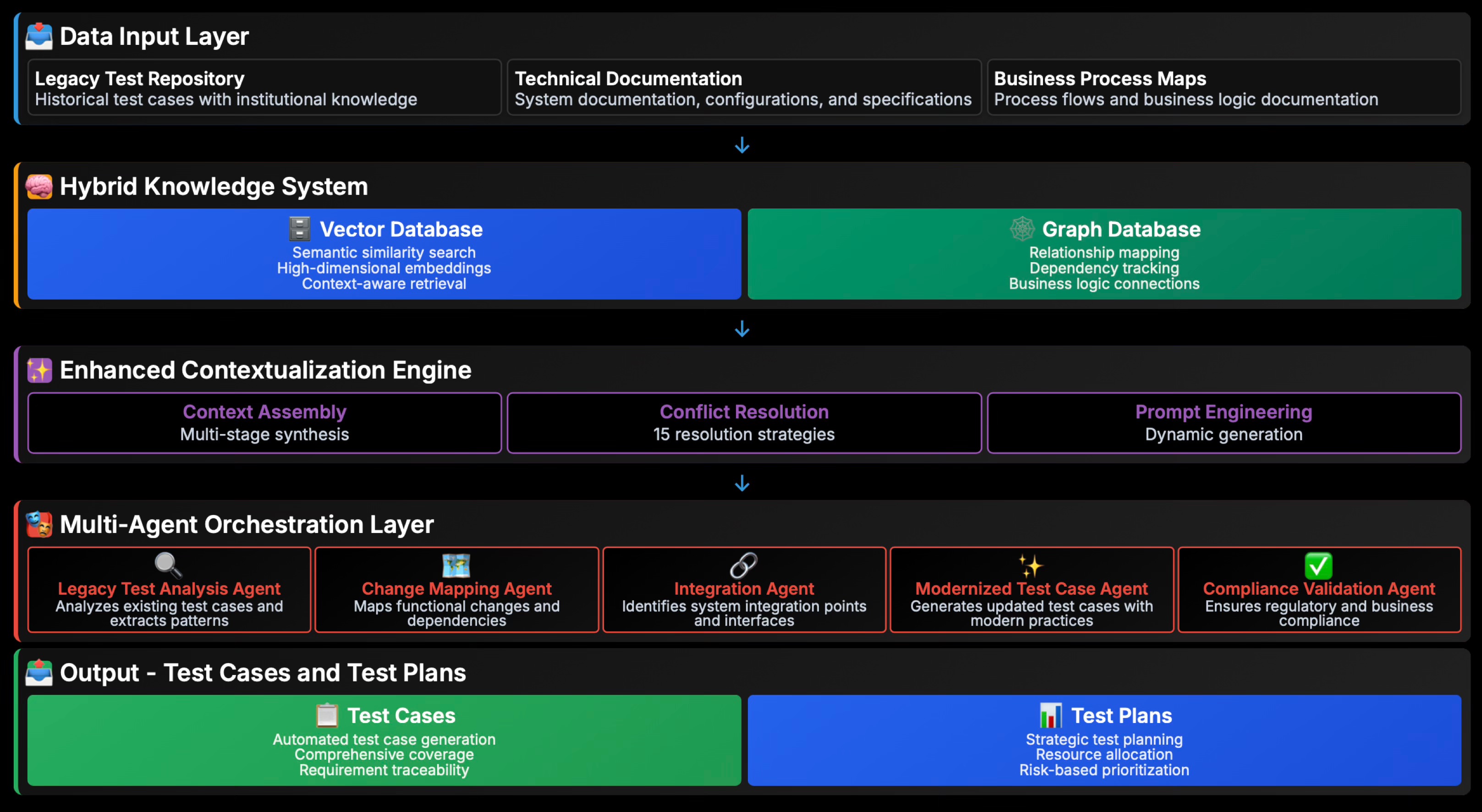1482x812 pixels.
Task: Click the 'High-dimensional embeddings' line
Action: click(x=384, y=268)
